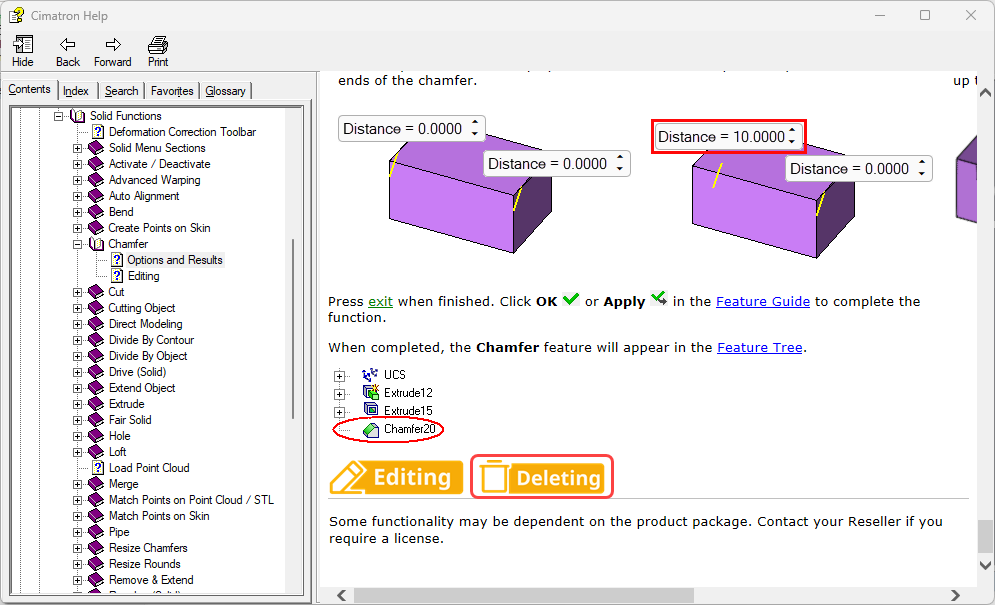Click the Chamfer20 feature icon

(x=371, y=430)
